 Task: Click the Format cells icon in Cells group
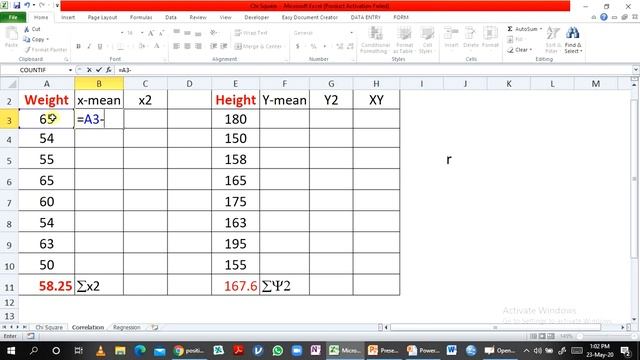(x=490, y=33)
